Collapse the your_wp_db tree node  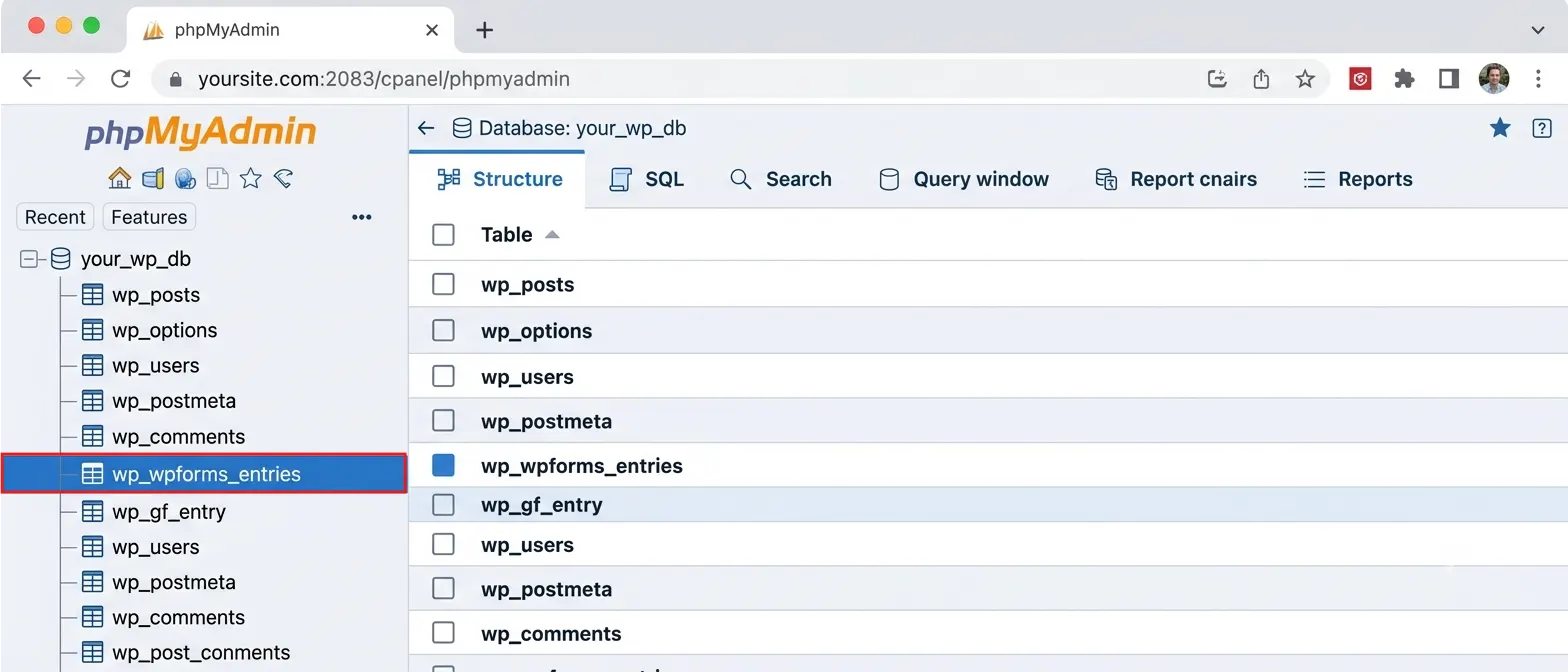click(x=29, y=259)
